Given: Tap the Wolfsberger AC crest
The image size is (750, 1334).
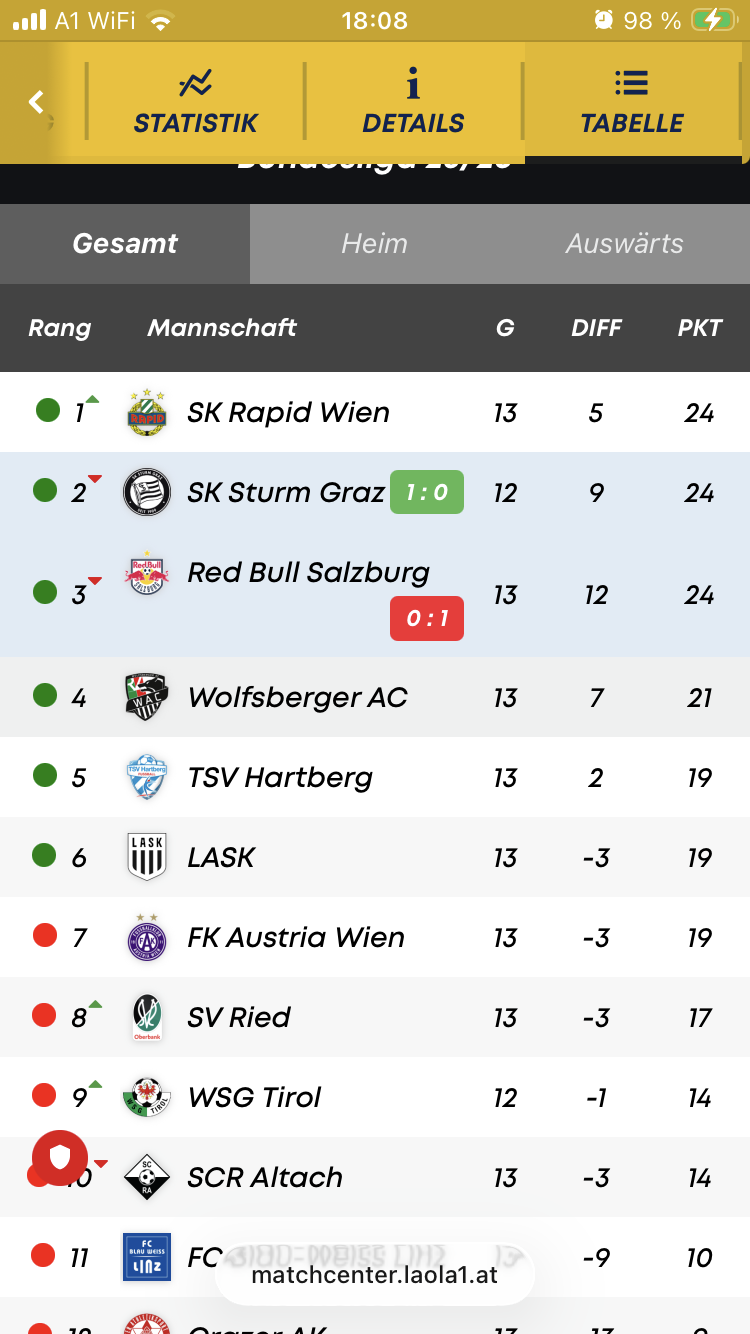Looking at the screenshot, I should click(x=147, y=697).
